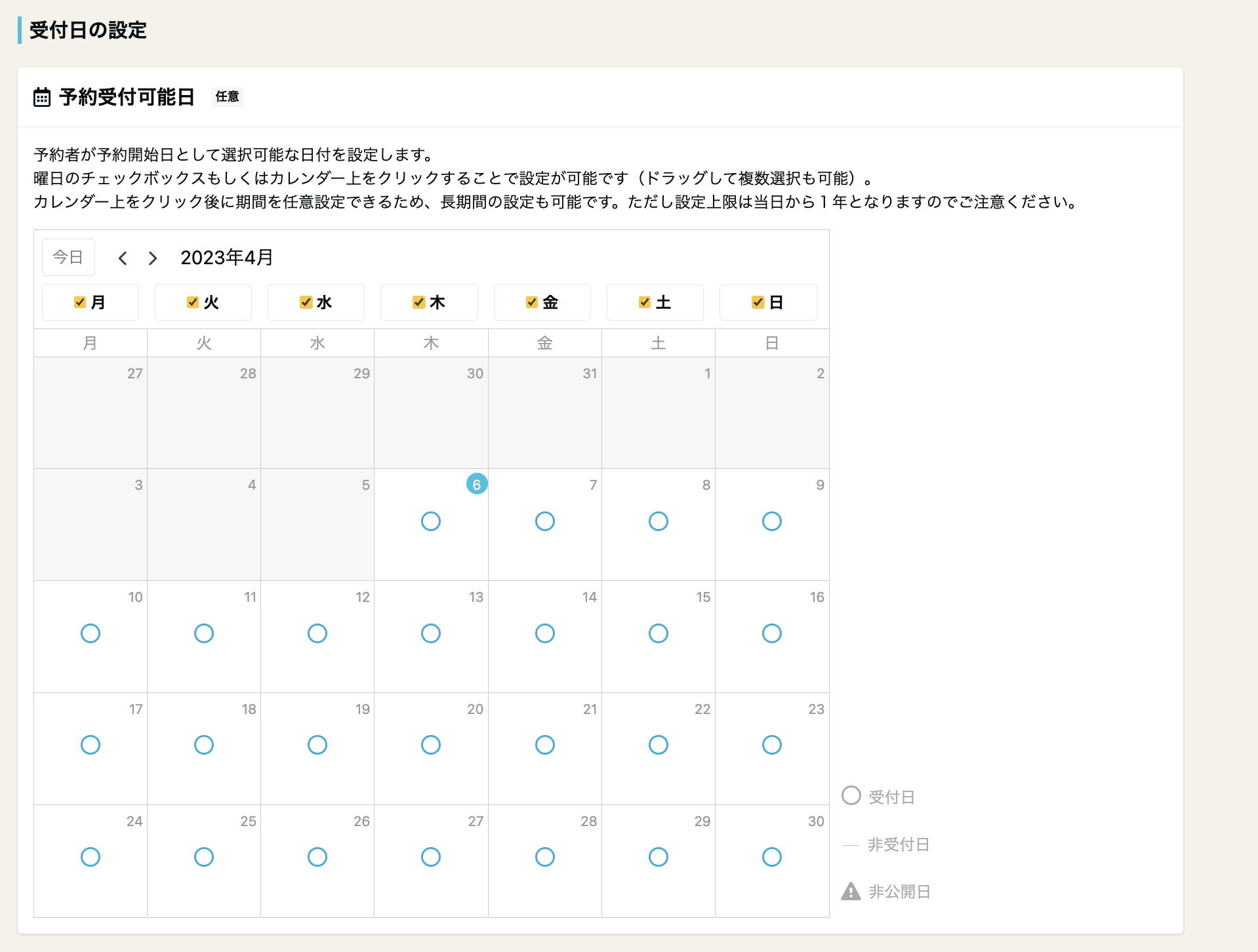Click the 非受付日 dash legend icon
Viewport: 1258px width, 952px height.
click(x=851, y=844)
